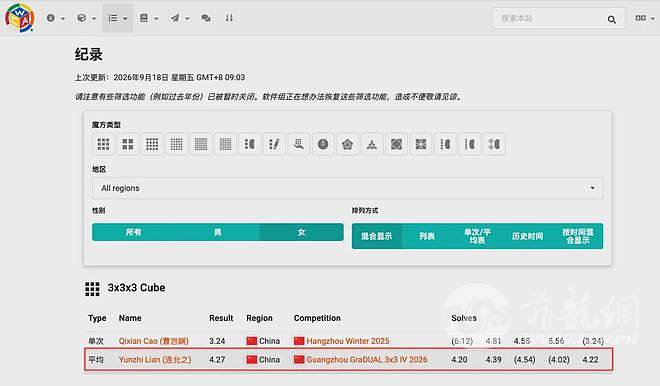Viewport: 660px width, 386px height.
Task: Click the WCA logo home icon
Action: [x=19, y=18]
